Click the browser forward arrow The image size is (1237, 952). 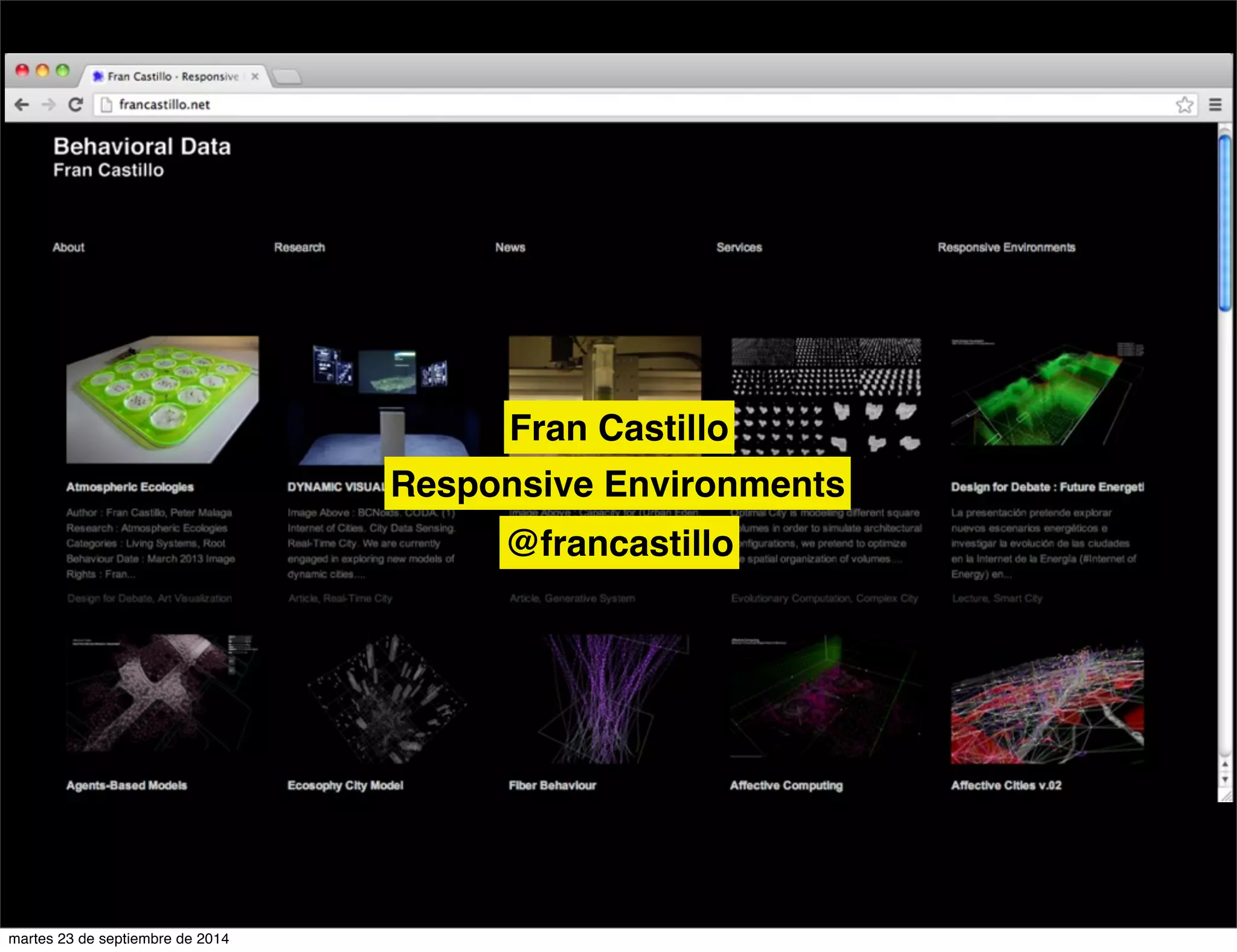(x=48, y=105)
